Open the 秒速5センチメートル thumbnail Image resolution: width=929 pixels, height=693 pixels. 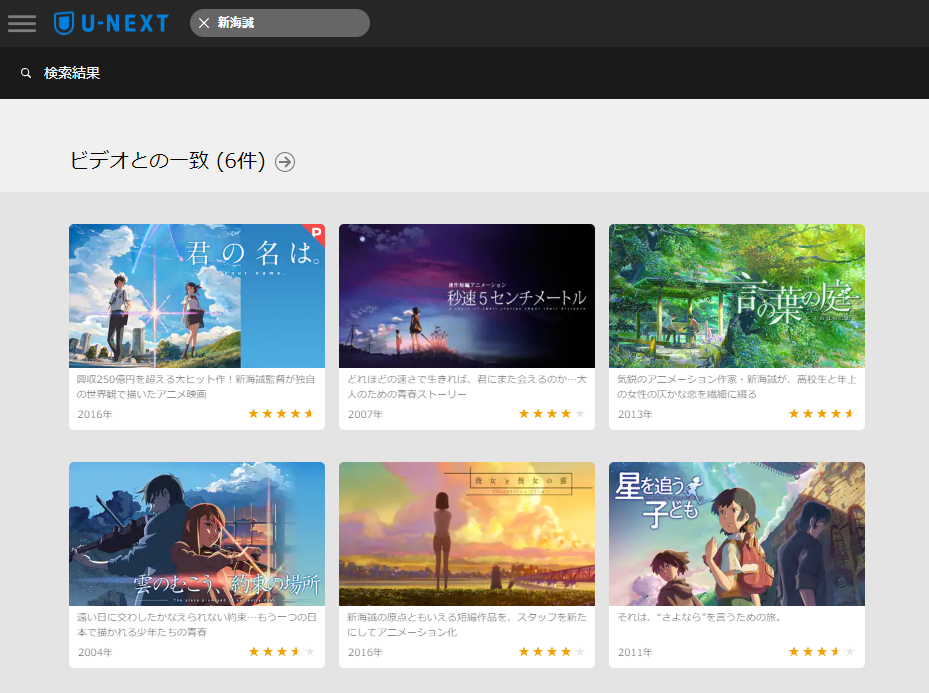(467, 296)
